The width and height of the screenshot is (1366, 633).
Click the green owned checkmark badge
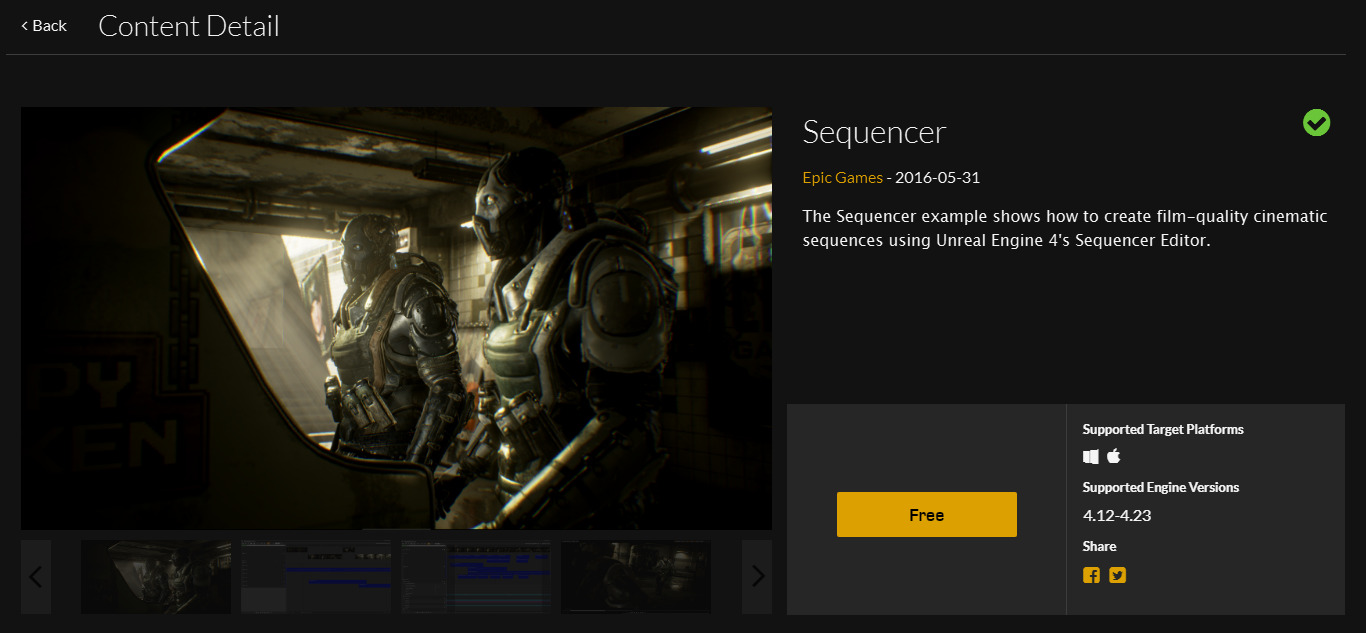pos(1316,122)
